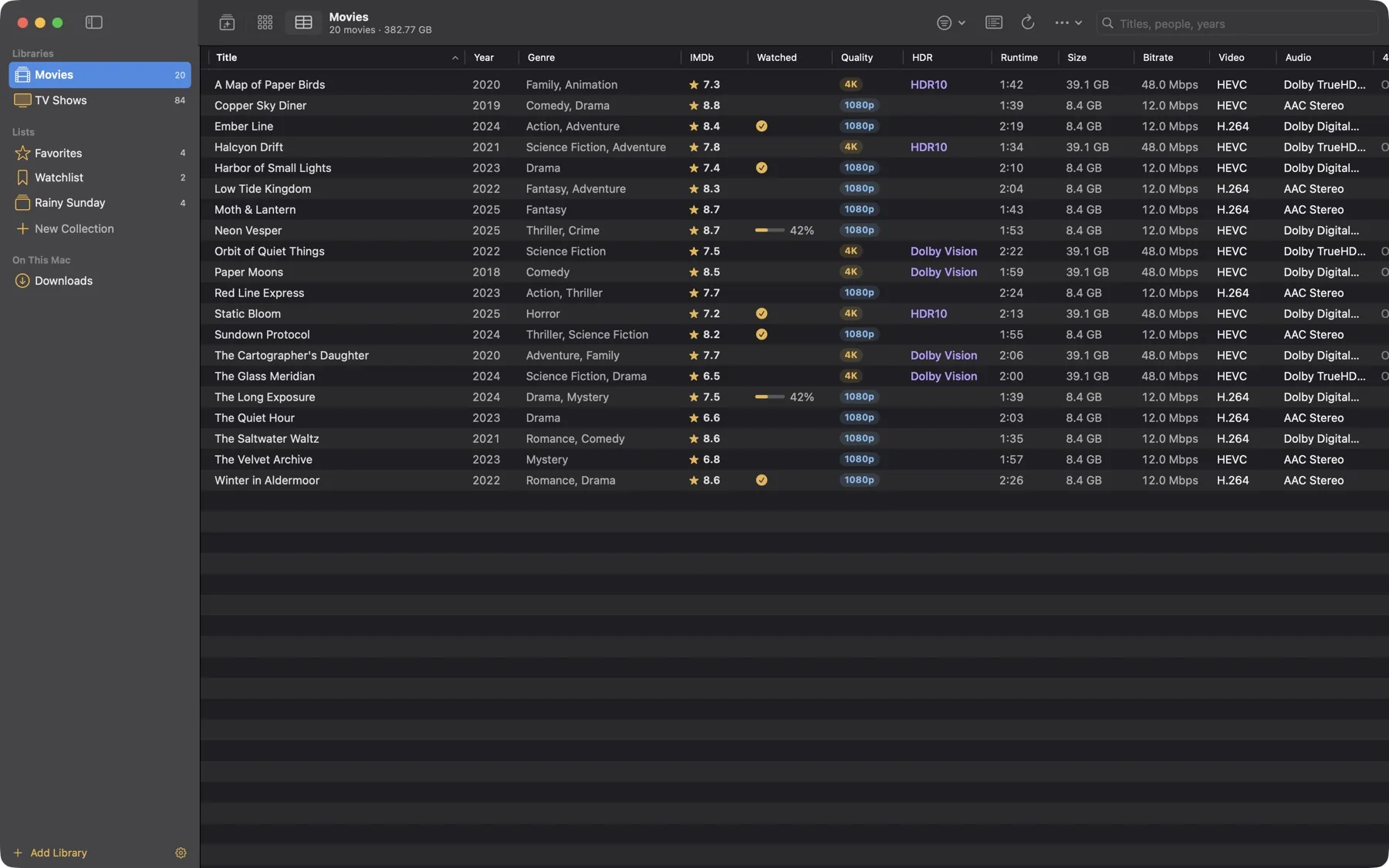The width and height of the screenshot is (1389, 868).
Task: Toggle watched checkmark for Sundown Protocol
Action: (x=762, y=335)
